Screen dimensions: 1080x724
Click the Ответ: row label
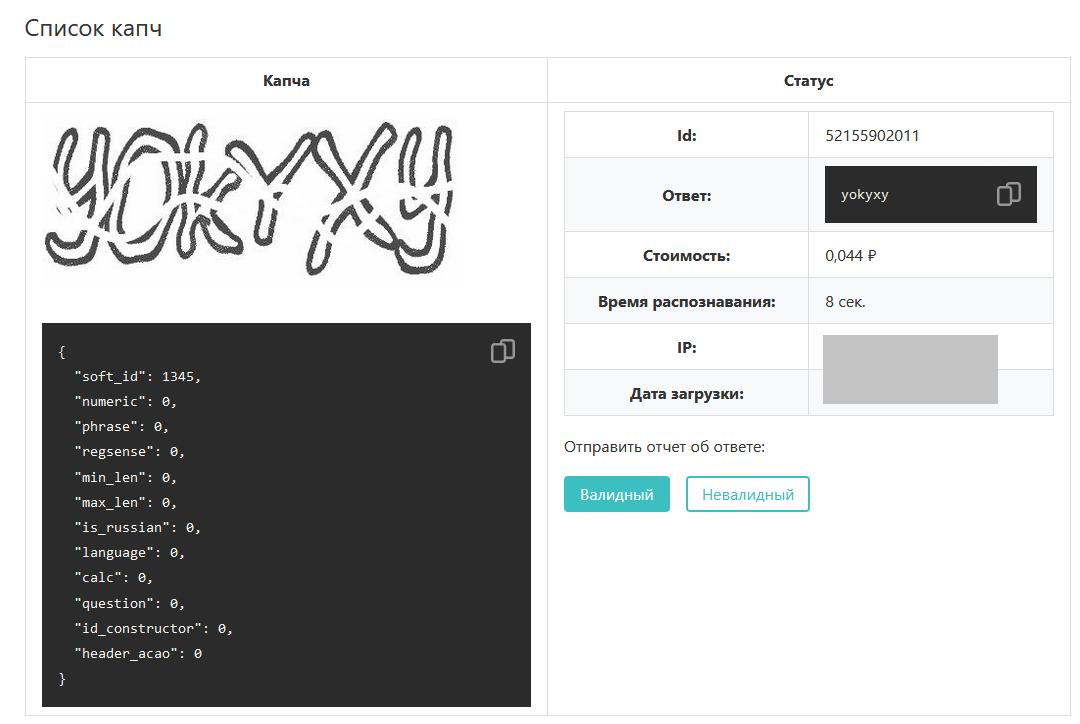coord(686,195)
